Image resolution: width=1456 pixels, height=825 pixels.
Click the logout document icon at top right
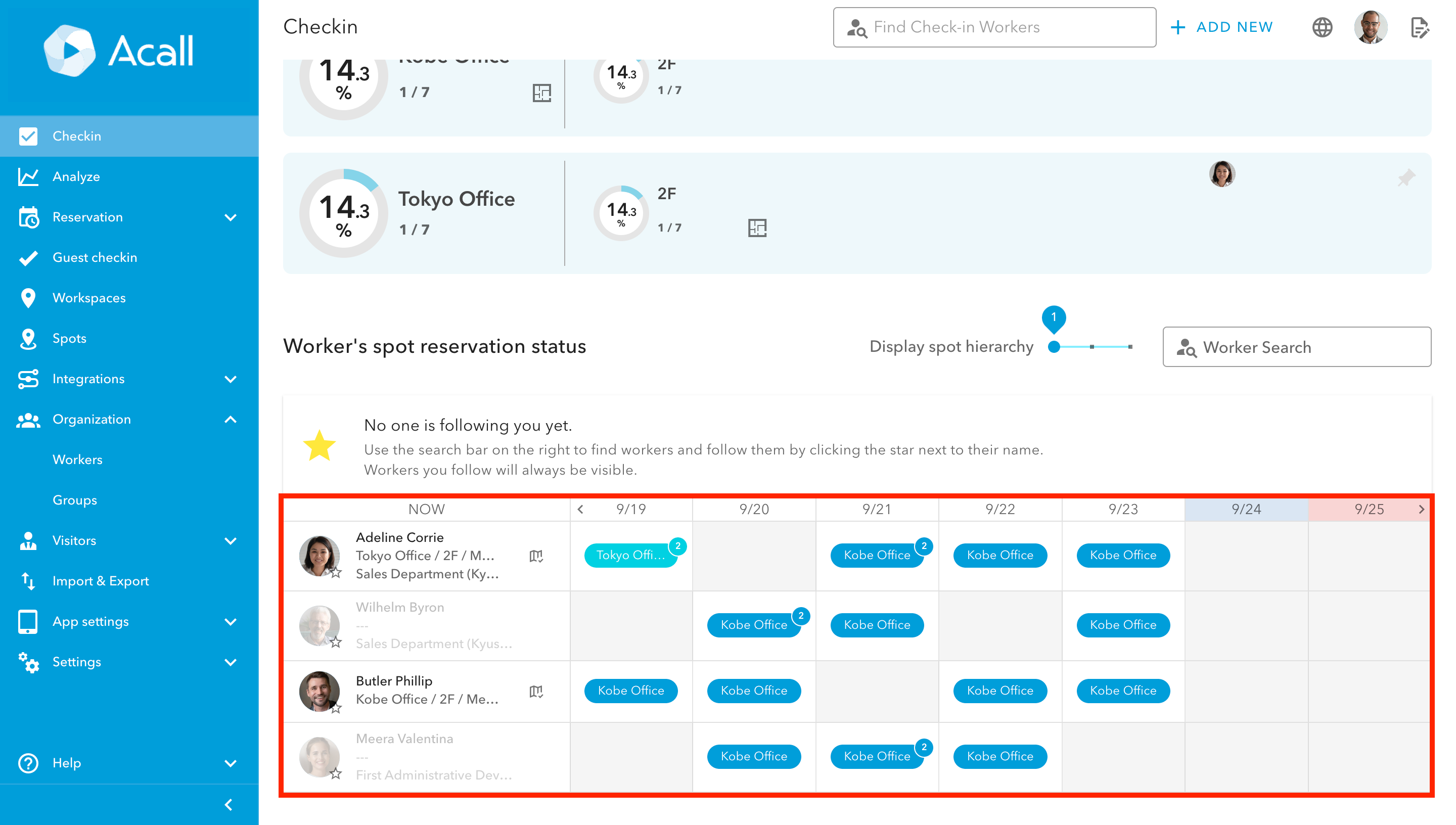tap(1419, 27)
